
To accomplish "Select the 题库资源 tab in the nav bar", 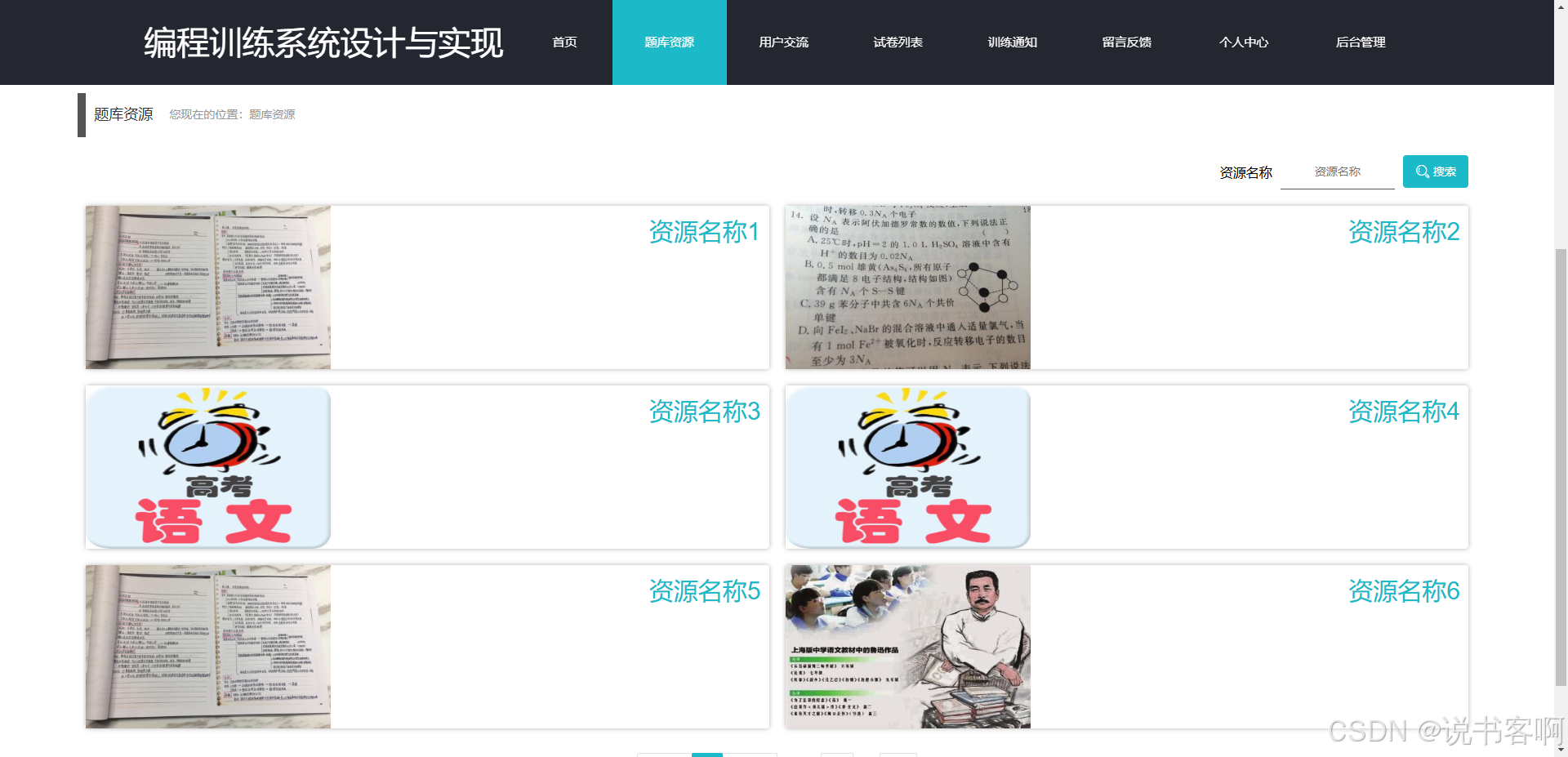I will point(670,42).
